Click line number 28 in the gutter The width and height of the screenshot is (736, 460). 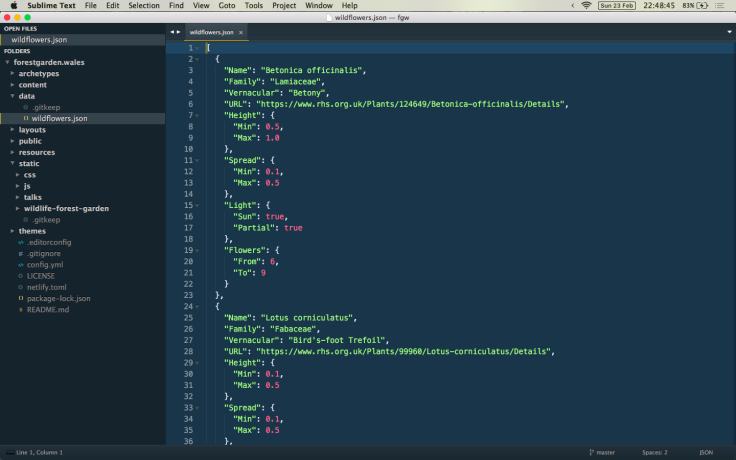[x=188, y=352]
